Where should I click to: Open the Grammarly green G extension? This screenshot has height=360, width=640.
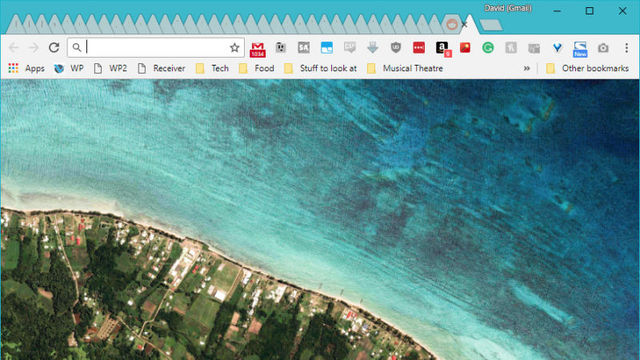[x=488, y=48]
